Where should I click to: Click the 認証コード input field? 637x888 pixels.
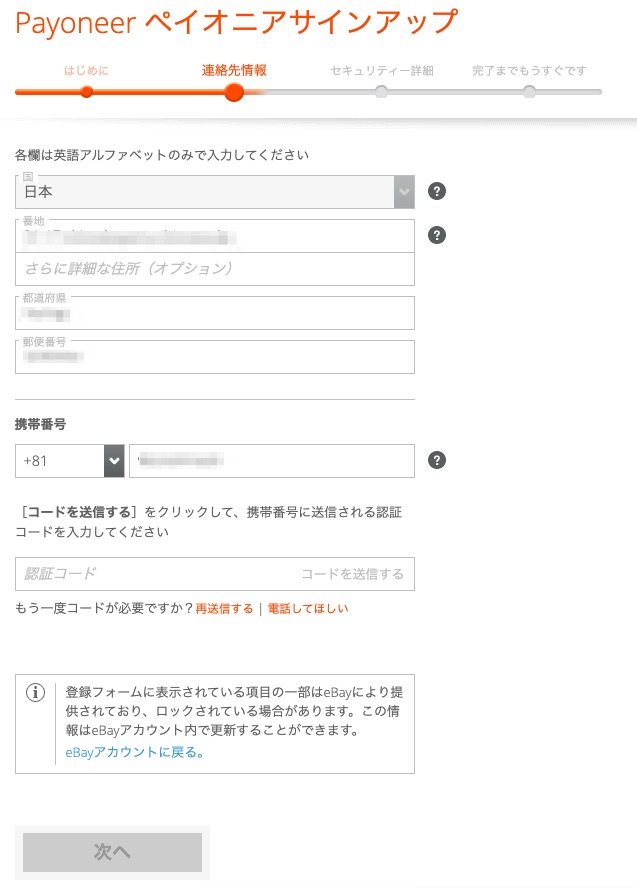tap(150, 574)
